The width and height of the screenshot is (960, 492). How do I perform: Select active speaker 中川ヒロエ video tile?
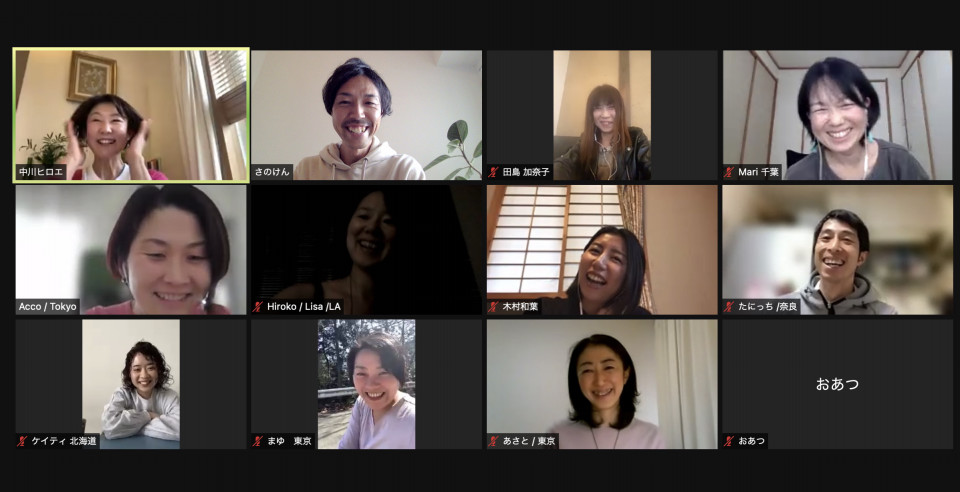tap(131, 115)
